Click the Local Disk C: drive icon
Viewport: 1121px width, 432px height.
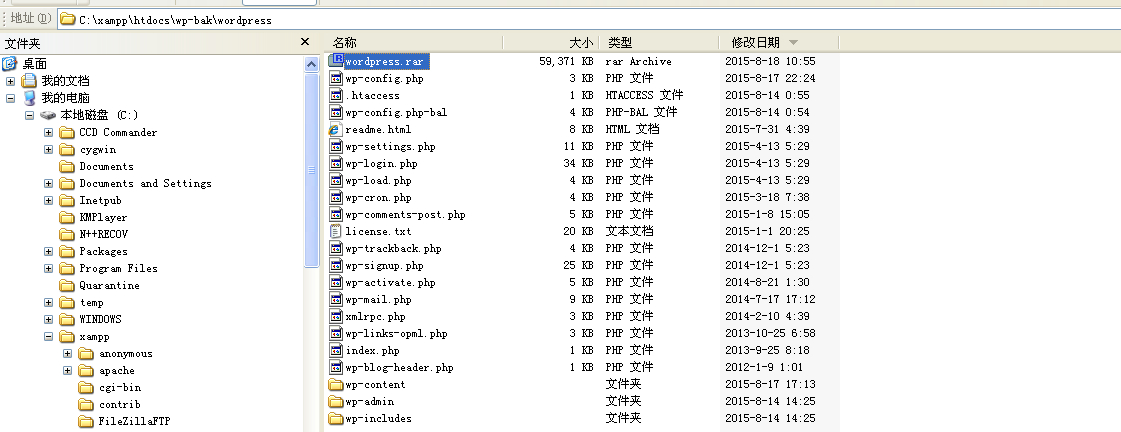(49, 116)
